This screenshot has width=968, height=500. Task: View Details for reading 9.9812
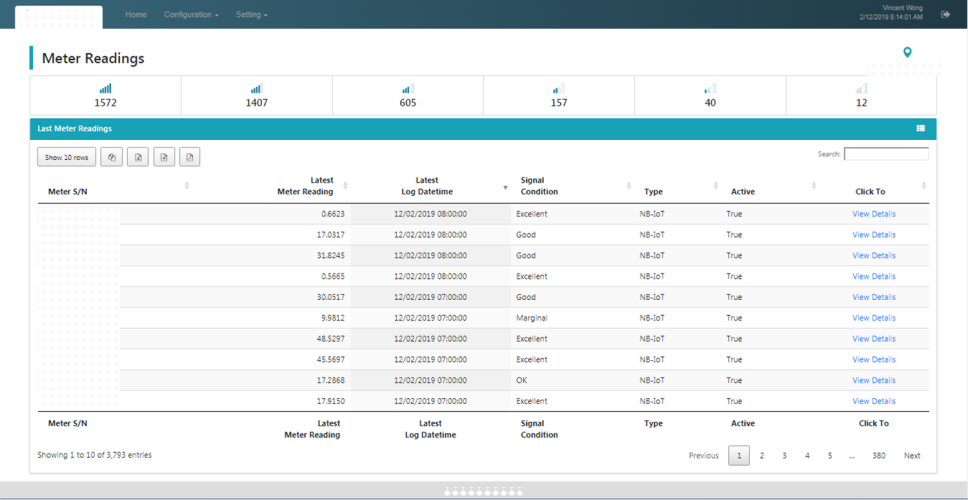coord(874,318)
